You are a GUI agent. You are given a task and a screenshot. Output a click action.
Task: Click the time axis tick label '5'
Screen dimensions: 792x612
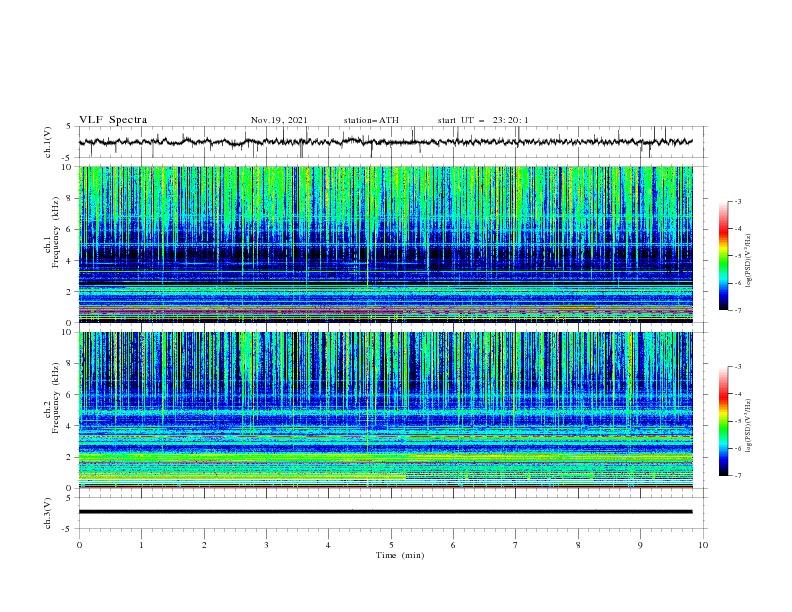click(x=391, y=545)
